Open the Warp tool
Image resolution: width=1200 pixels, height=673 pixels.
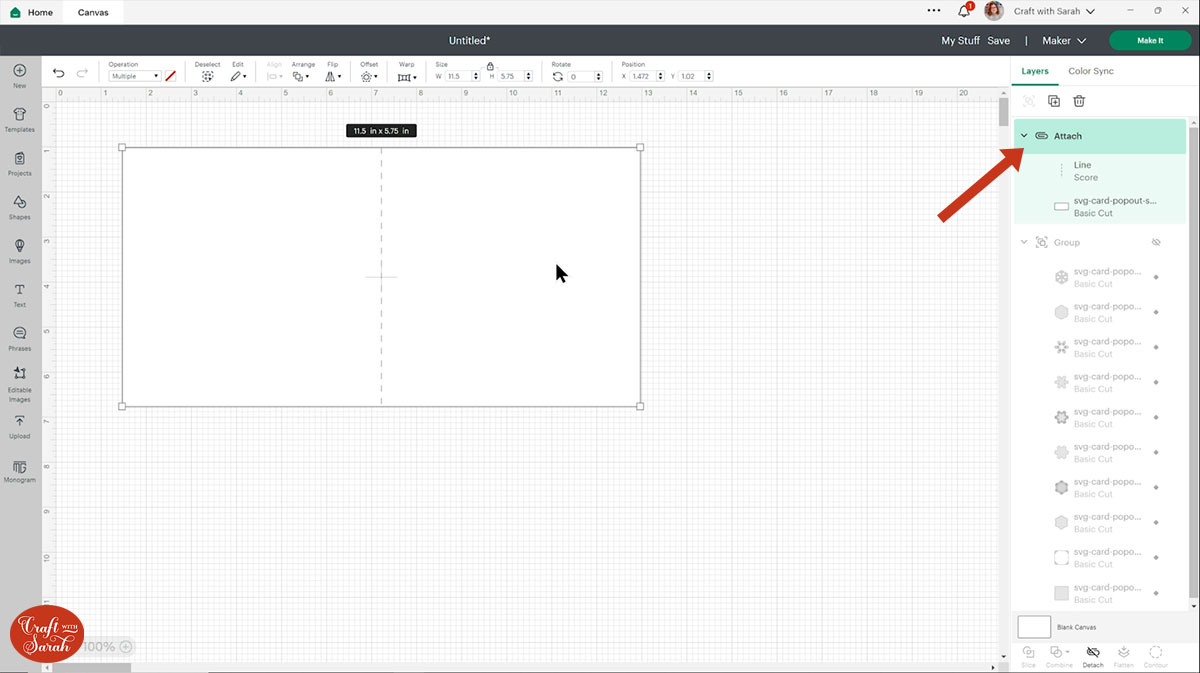[x=406, y=77]
